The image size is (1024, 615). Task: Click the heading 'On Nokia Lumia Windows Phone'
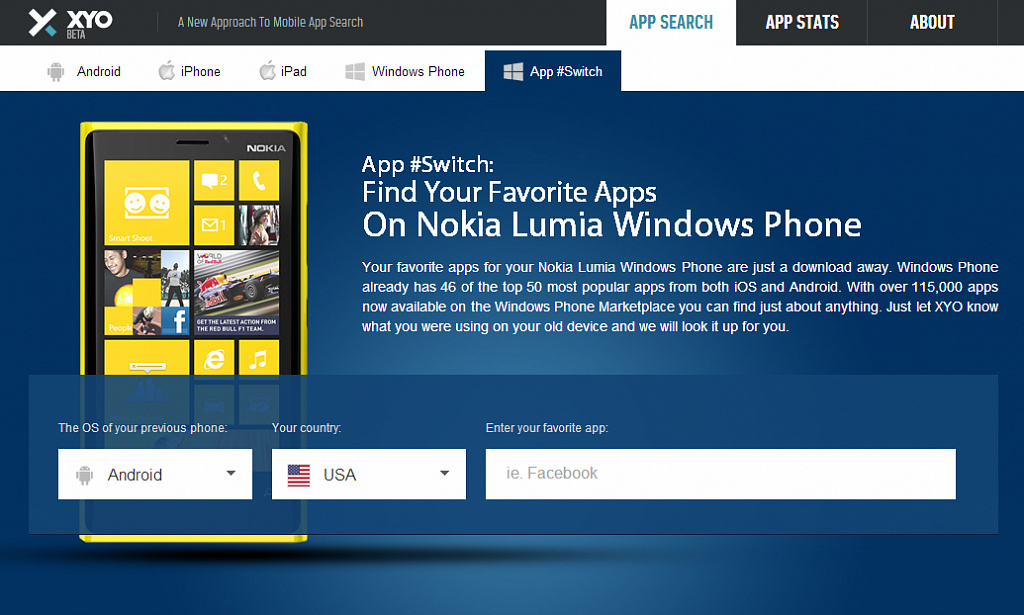tap(612, 225)
